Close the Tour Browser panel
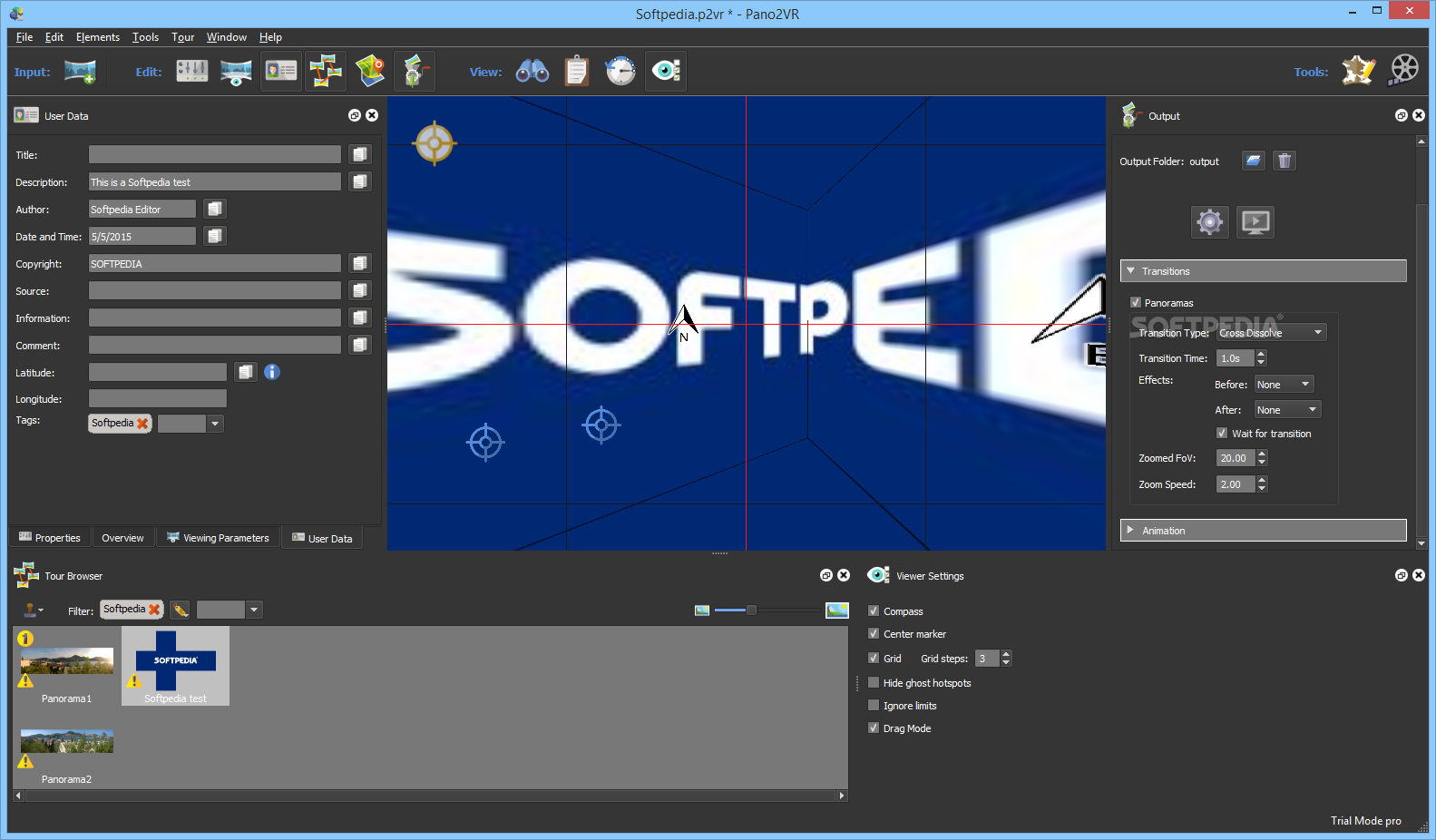The width and height of the screenshot is (1436, 840). [844, 575]
